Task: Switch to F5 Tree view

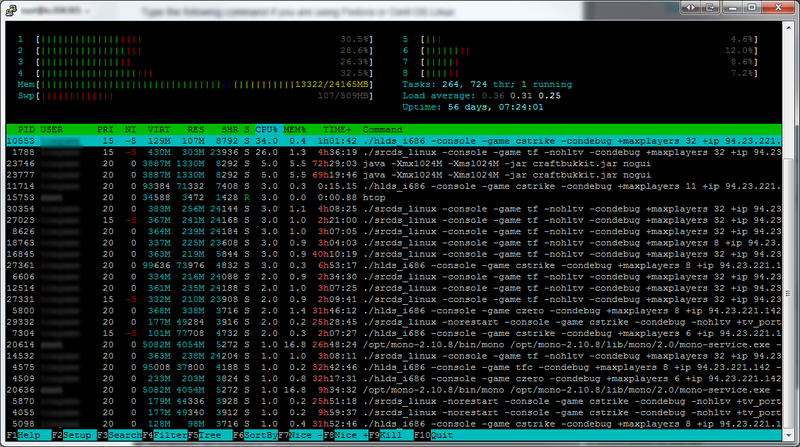Action: pos(210,435)
